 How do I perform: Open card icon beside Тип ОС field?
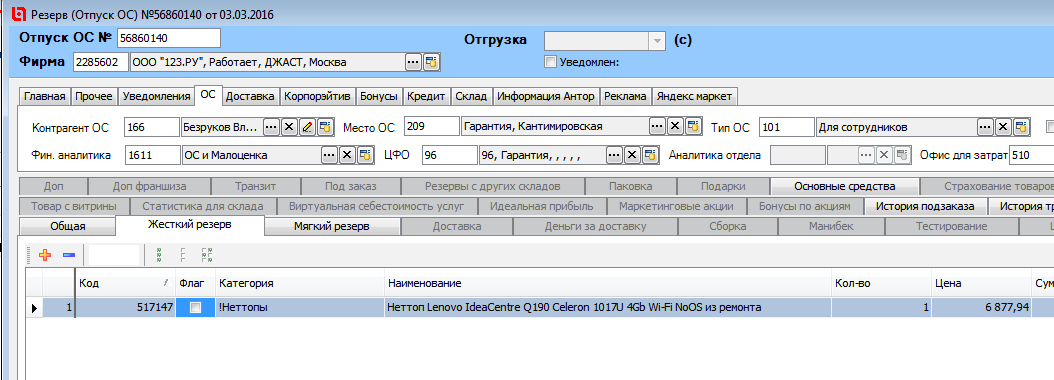pyautogui.click(x=1022, y=126)
